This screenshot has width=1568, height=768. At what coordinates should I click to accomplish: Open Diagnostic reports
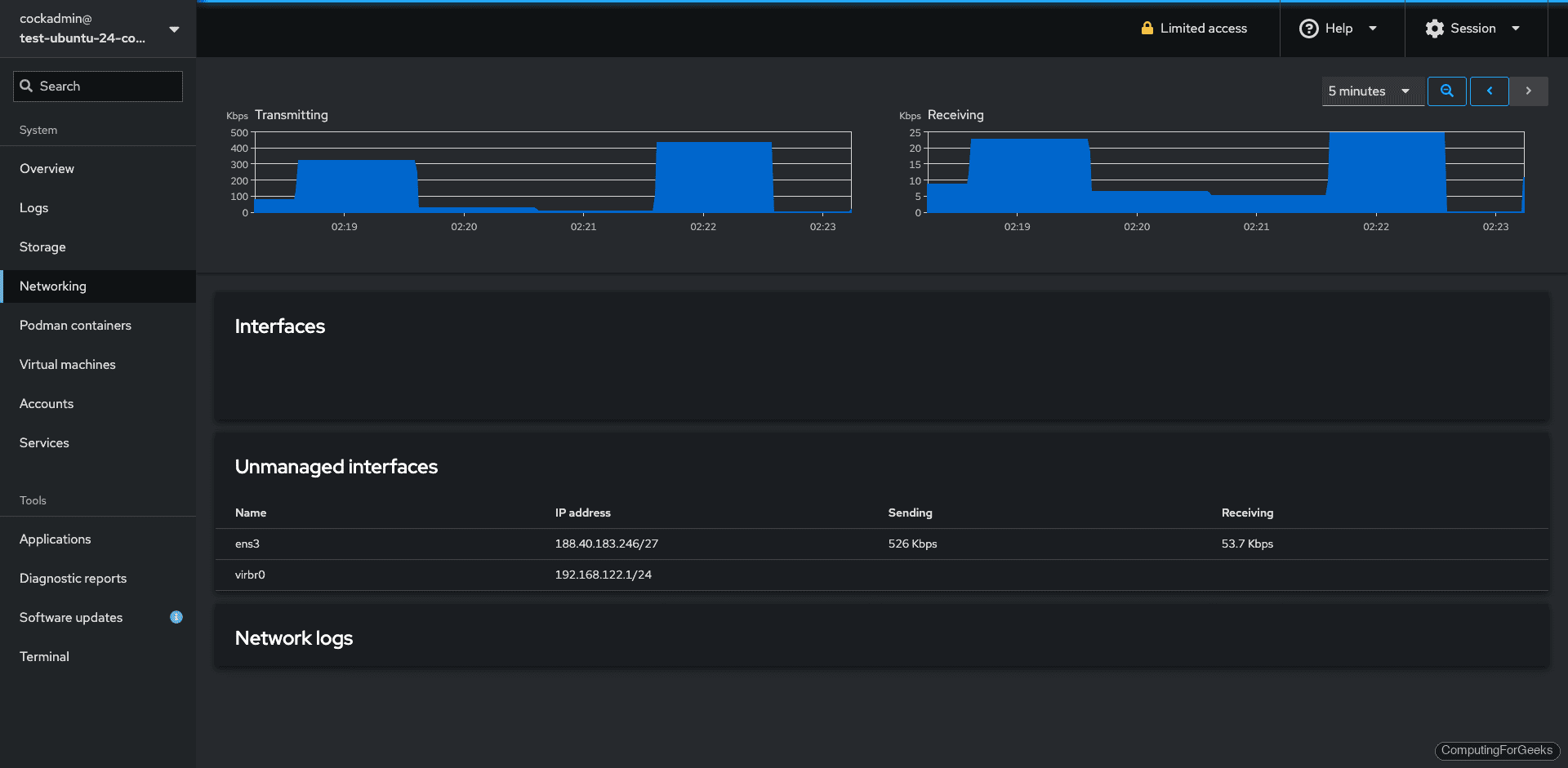73,577
